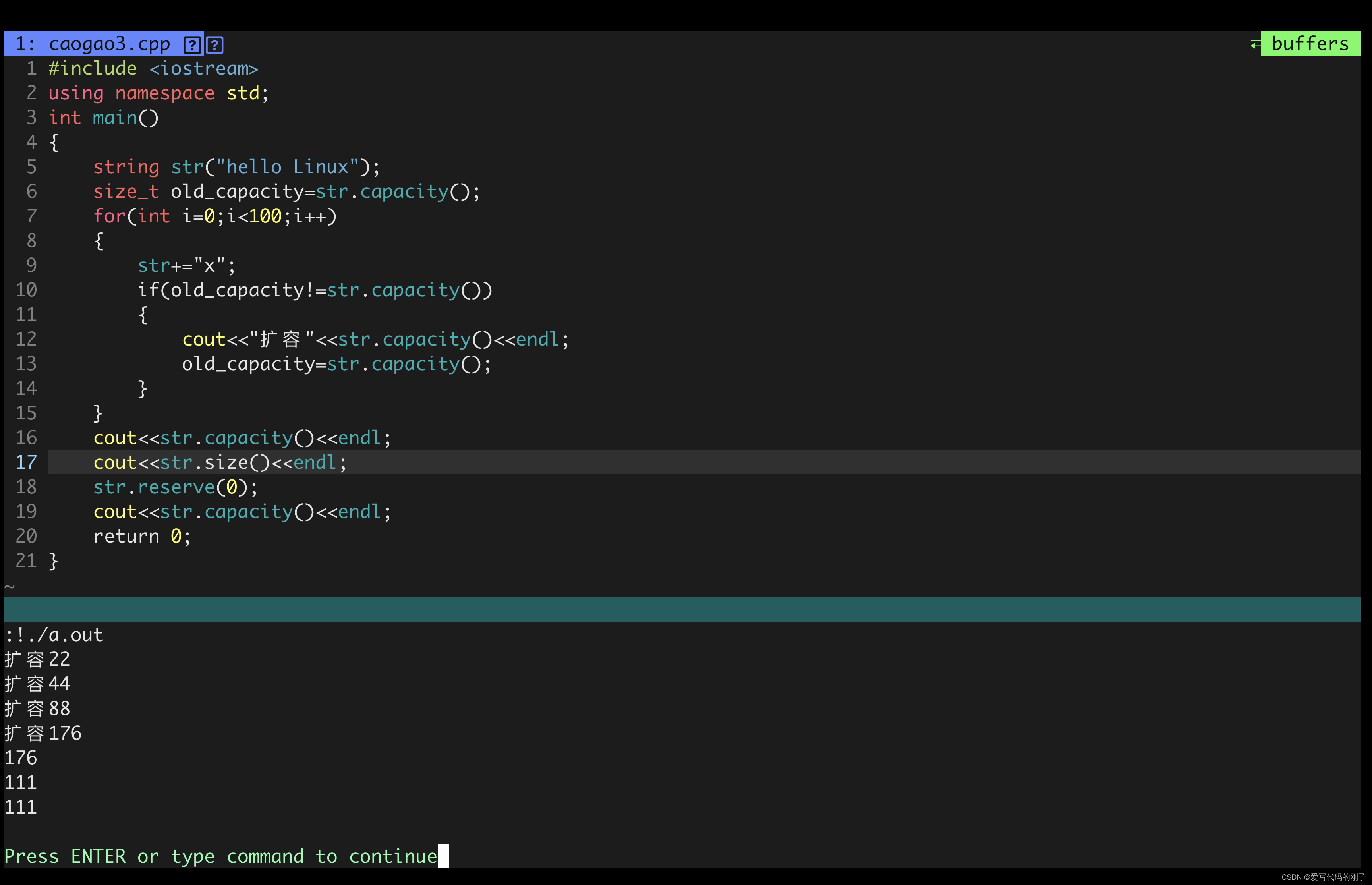1372x885 pixels.
Task: Click line number 1 in gutter
Action: tap(32, 68)
